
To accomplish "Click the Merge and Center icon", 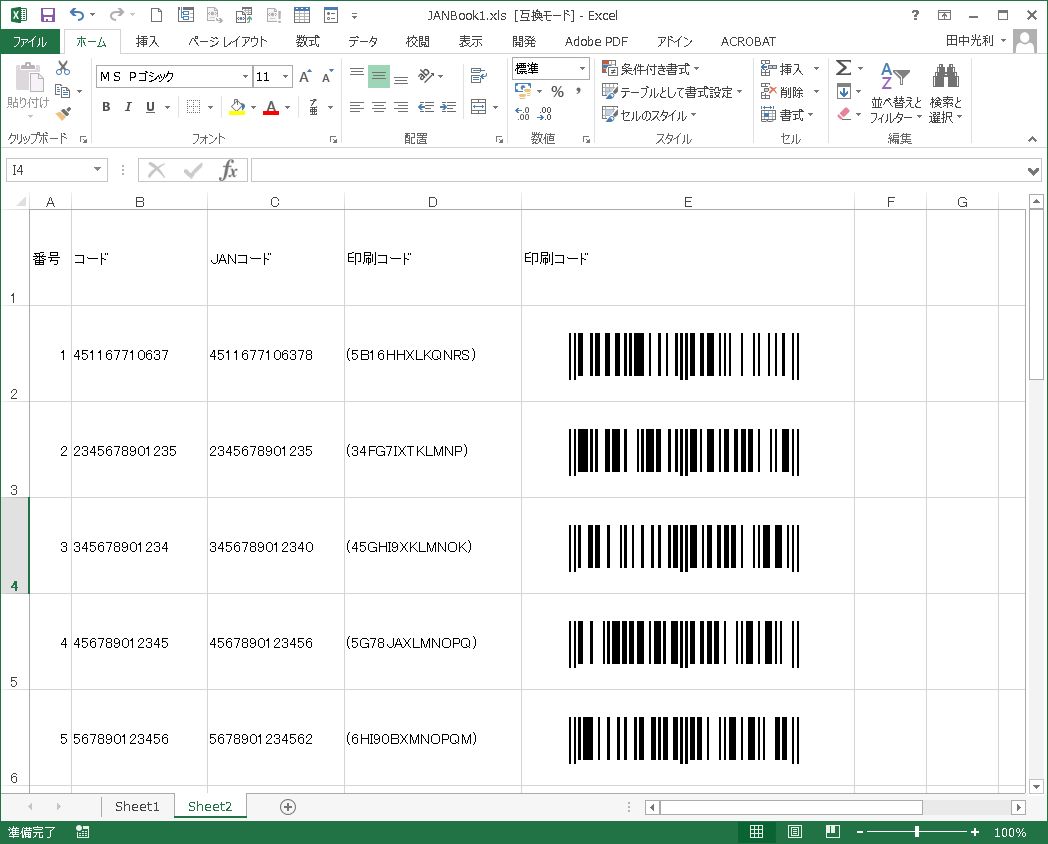I will click(479, 107).
